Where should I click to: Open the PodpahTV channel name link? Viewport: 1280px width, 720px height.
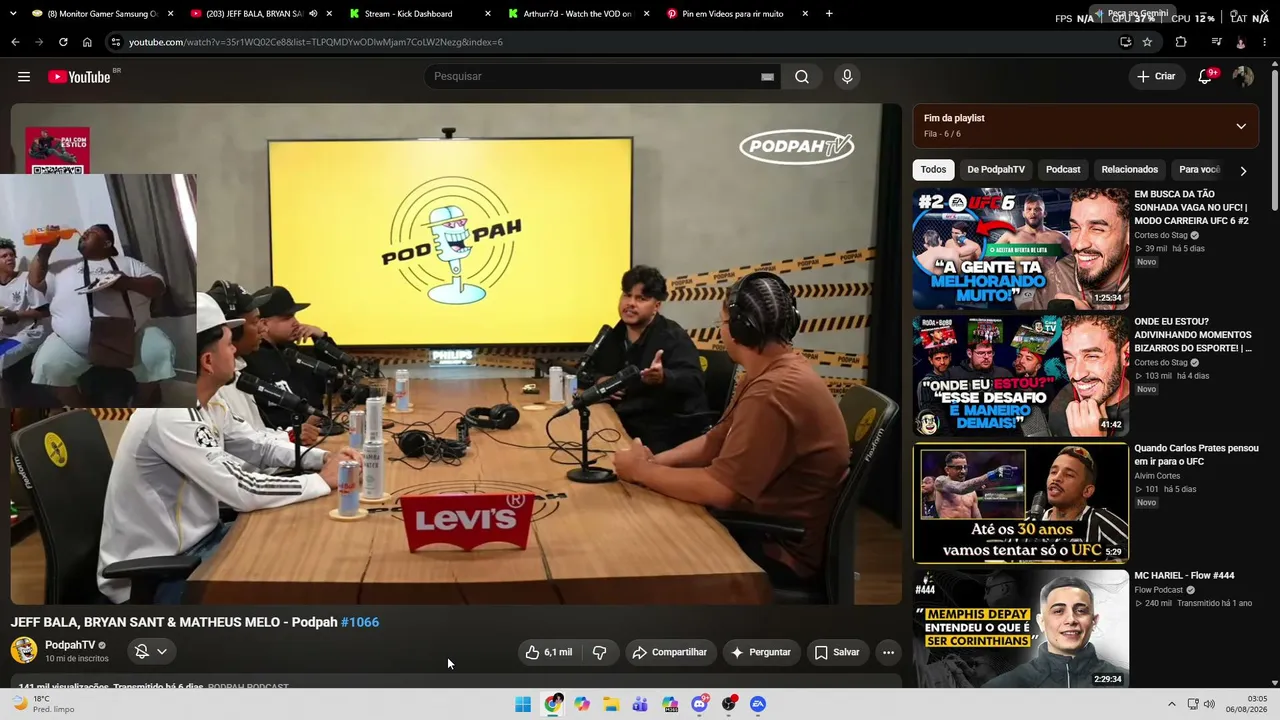click(x=70, y=645)
